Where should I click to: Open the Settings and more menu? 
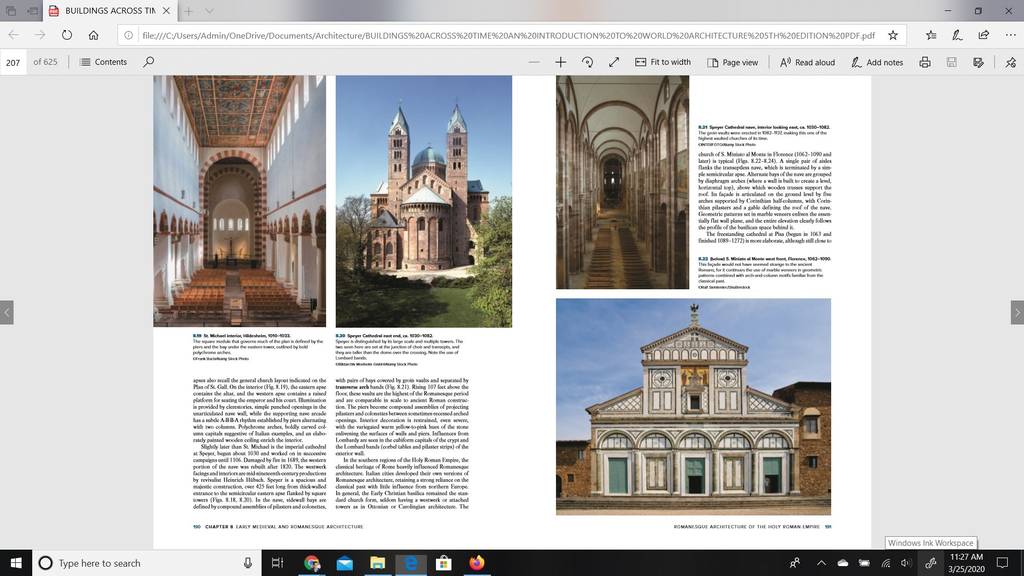point(1010,35)
